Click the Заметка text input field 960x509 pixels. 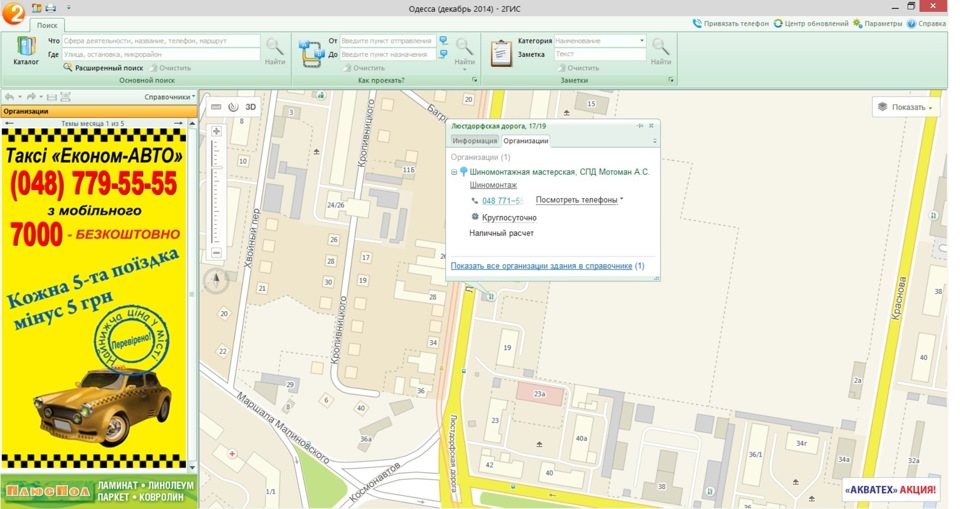click(x=600, y=54)
